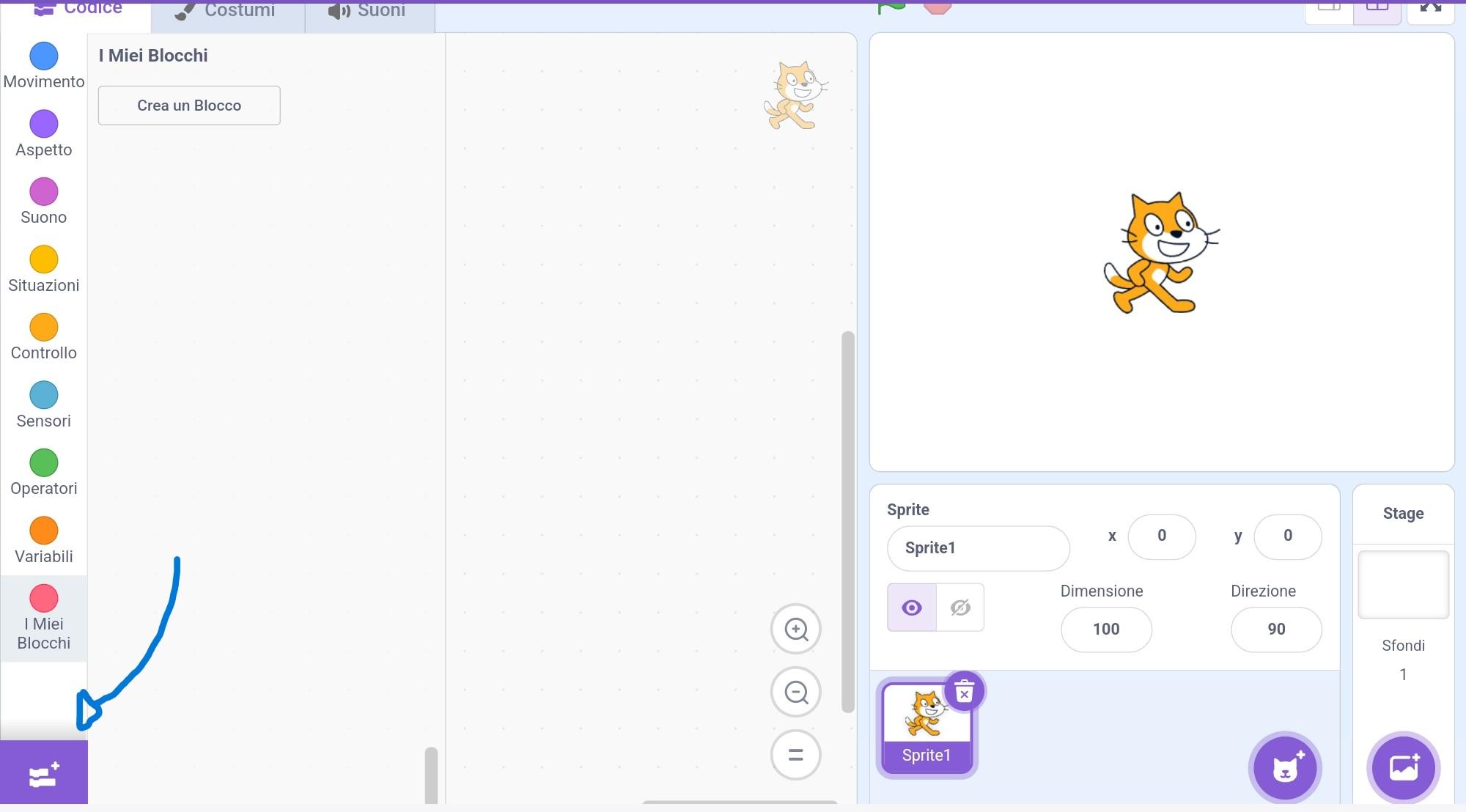Click the workspace vertical scrollbar
The height and width of the screenshot is (812, 1466).
(848, 522)
